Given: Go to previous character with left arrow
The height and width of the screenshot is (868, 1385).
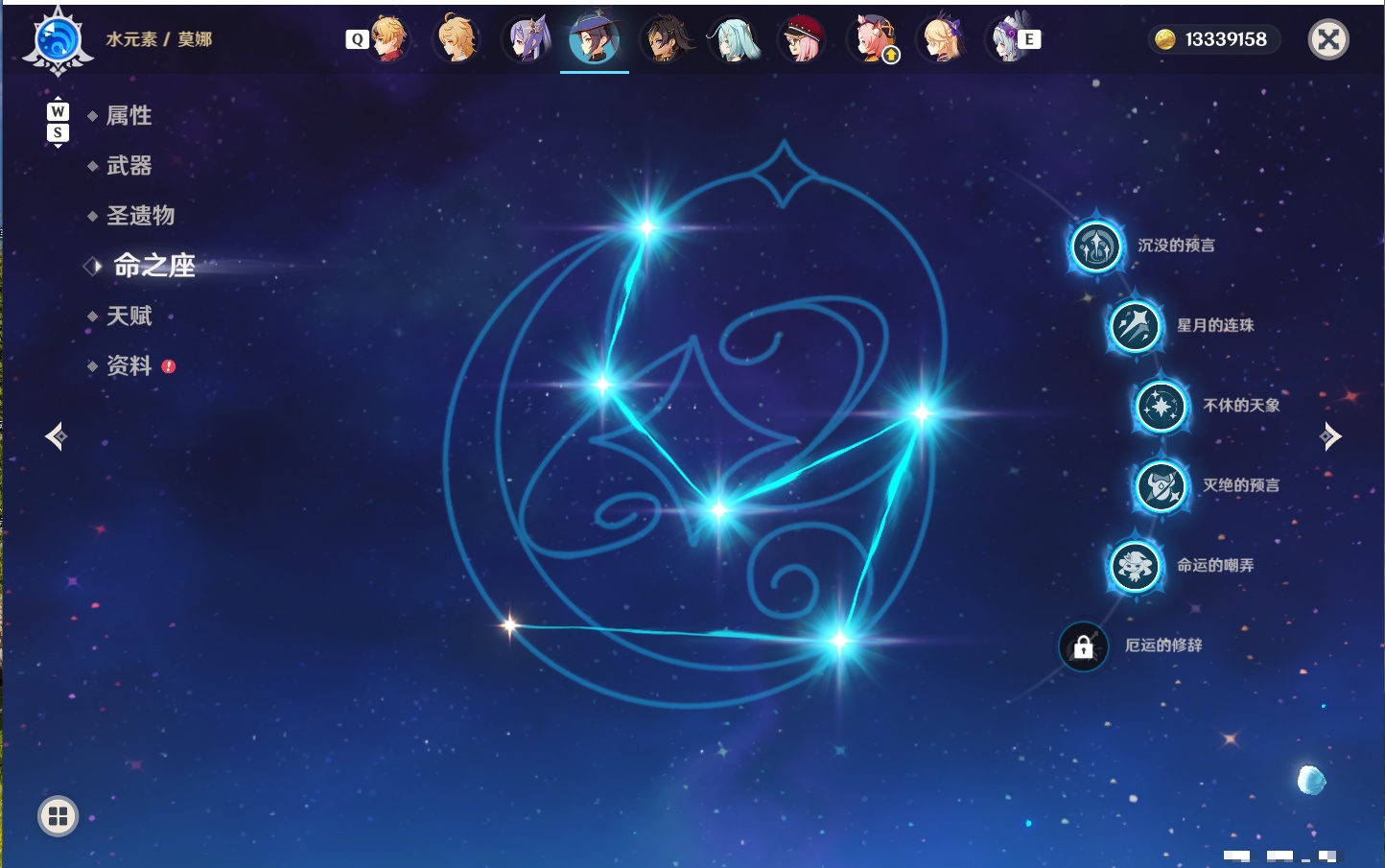Looking at the screenshot, I should pyautogui.click(x=57, y=436).
